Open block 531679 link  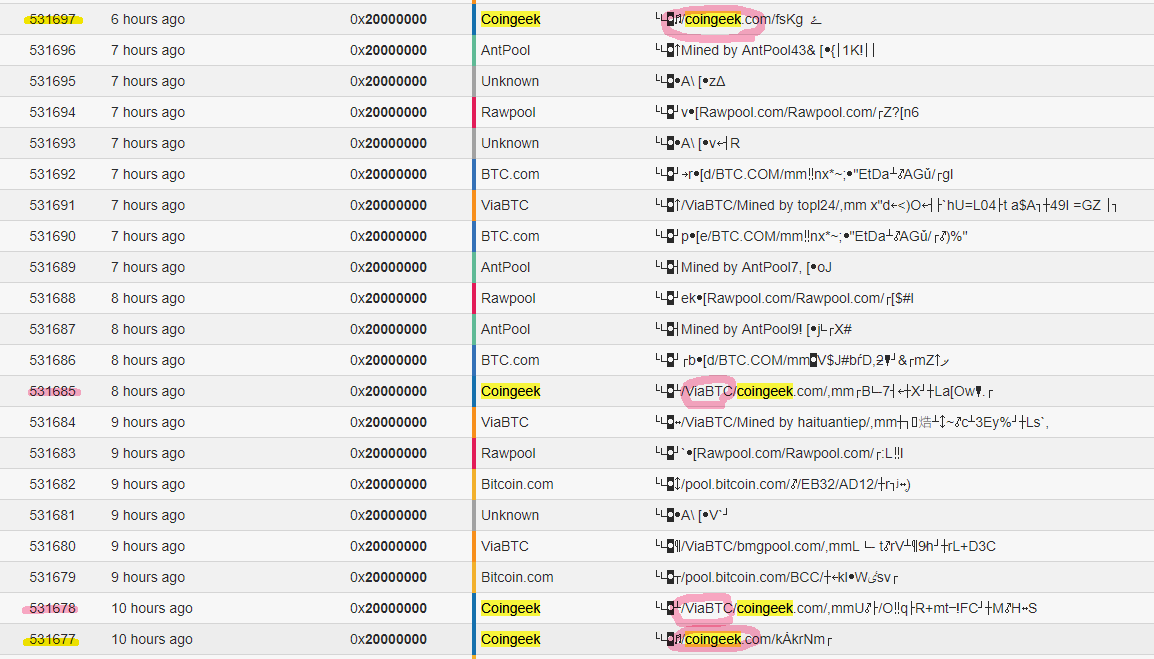coord(52,577)
